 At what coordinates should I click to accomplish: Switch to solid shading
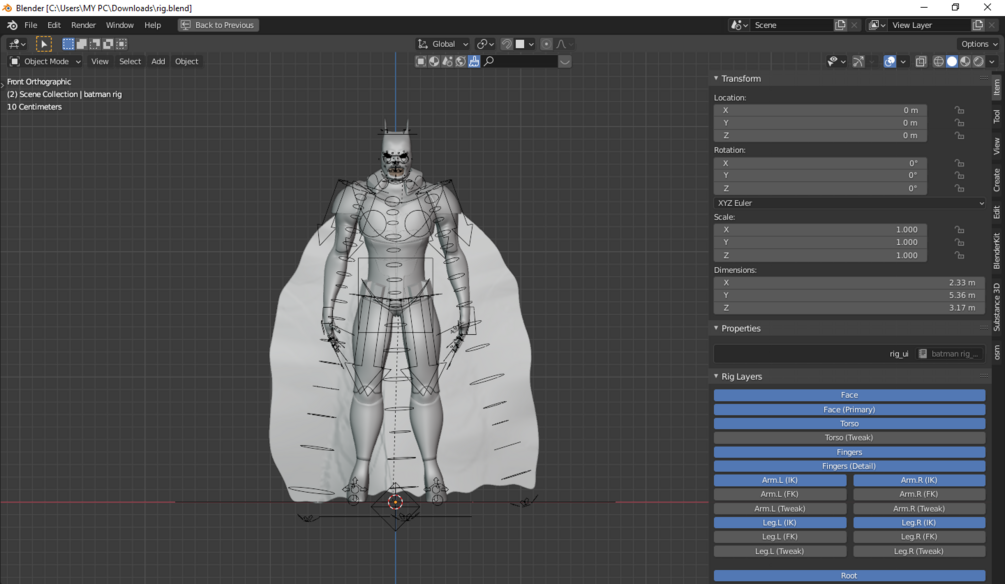952,62
